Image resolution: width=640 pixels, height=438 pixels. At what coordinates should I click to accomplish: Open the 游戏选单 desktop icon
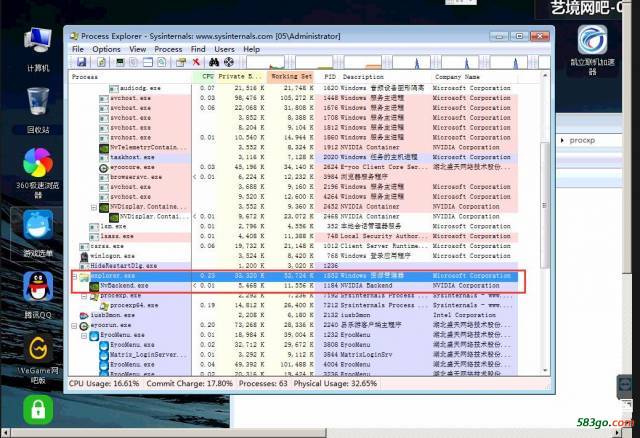38,233
